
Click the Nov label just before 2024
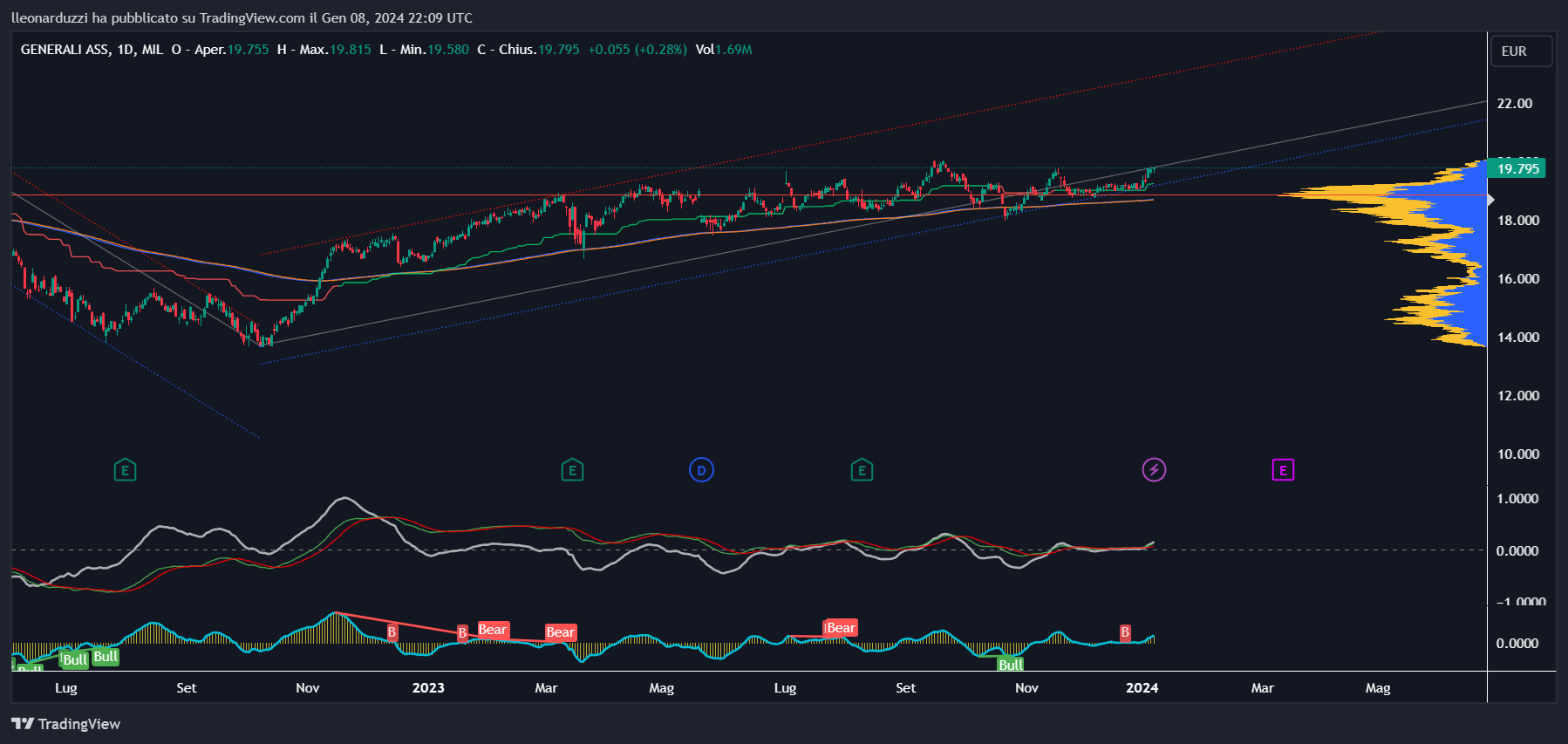coord(1027,688)
